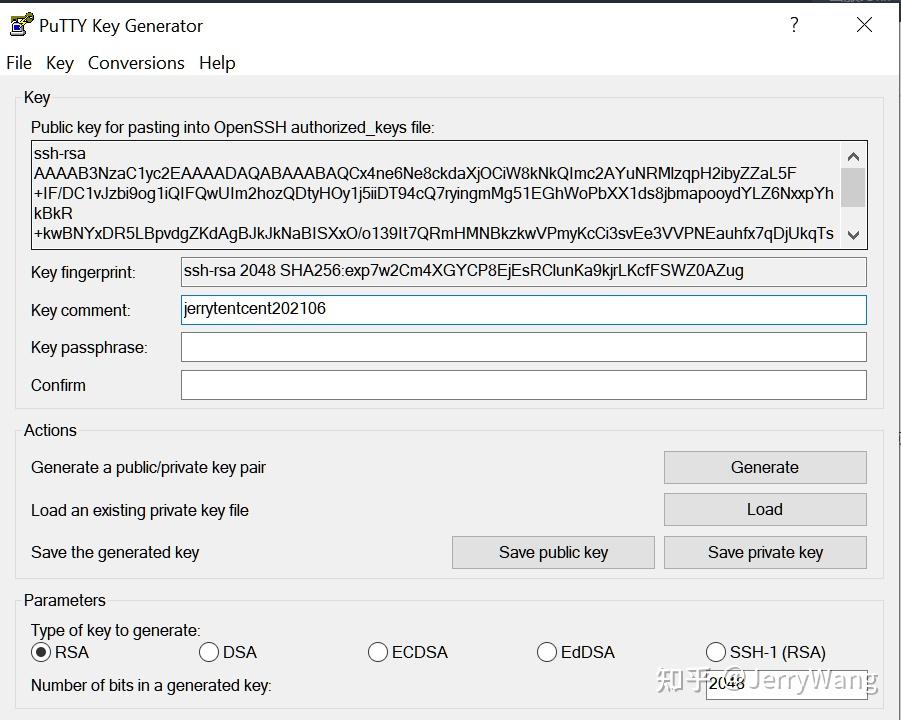
Task: Select the RSA key type
Action: coord(41,651)
